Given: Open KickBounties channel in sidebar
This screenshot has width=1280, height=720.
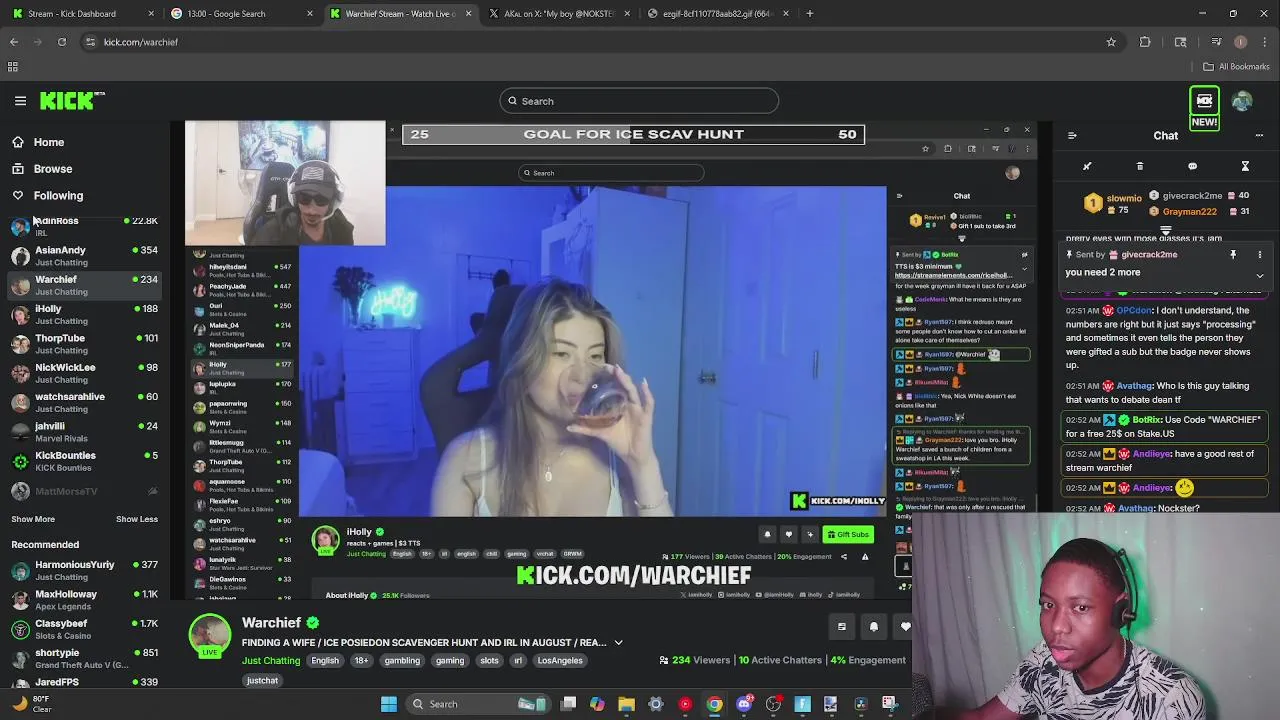Looking at the screenshot, I should click(84, 461).
